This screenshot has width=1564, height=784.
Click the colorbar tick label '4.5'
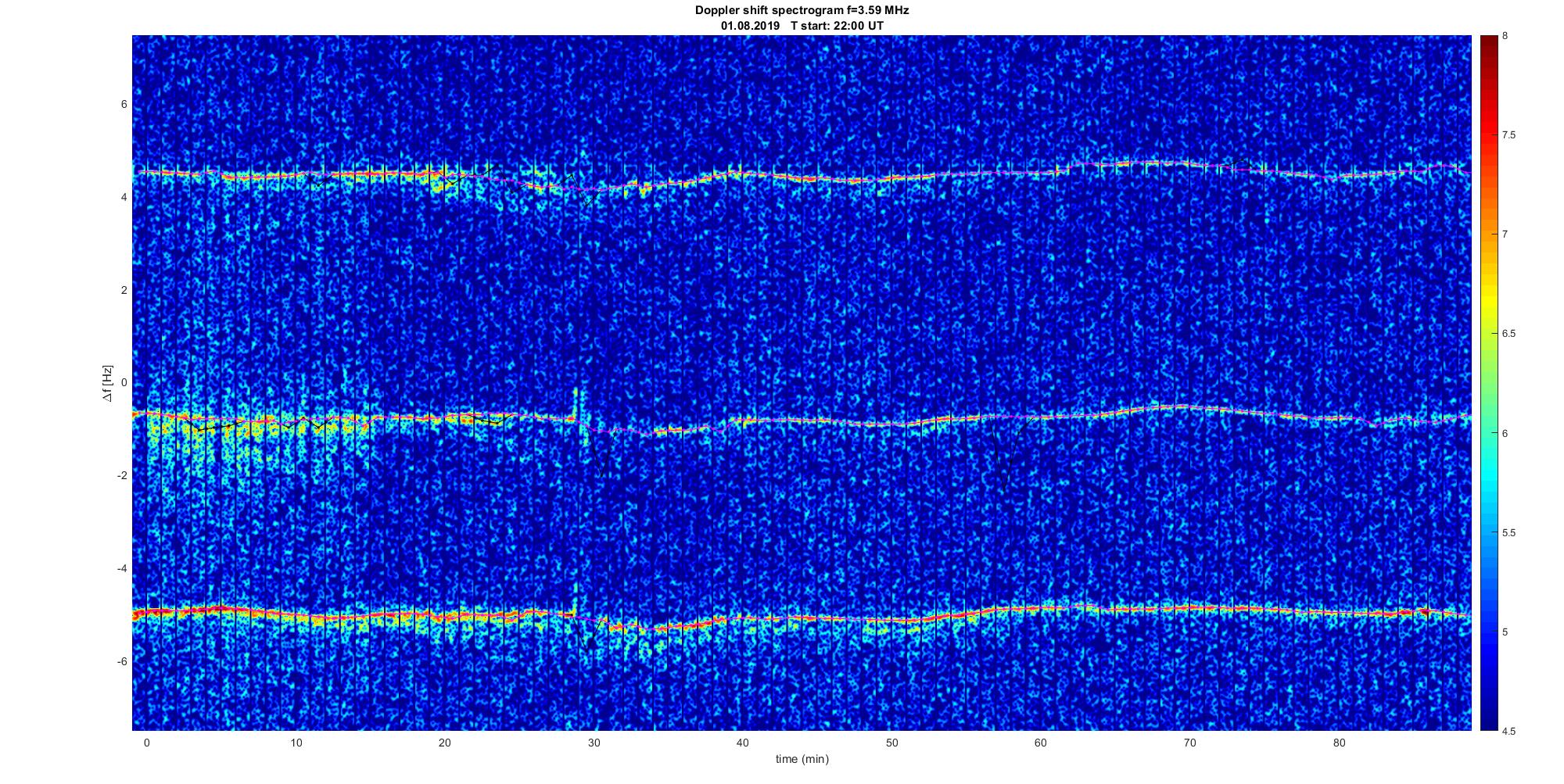pyautogui.click(x=1508, y=731)
